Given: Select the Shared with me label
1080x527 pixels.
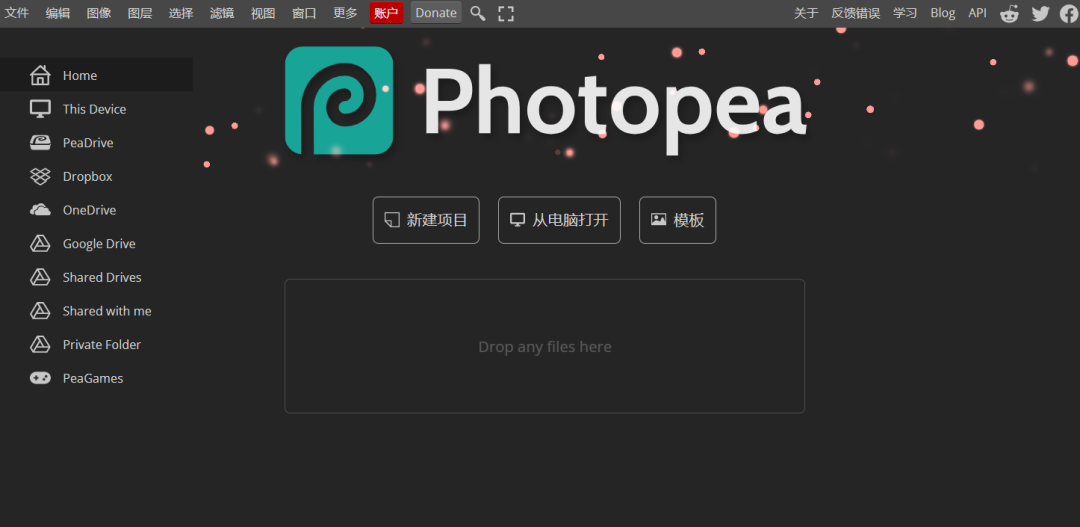Looking at the screenshot, I should [x=107, y=311].
